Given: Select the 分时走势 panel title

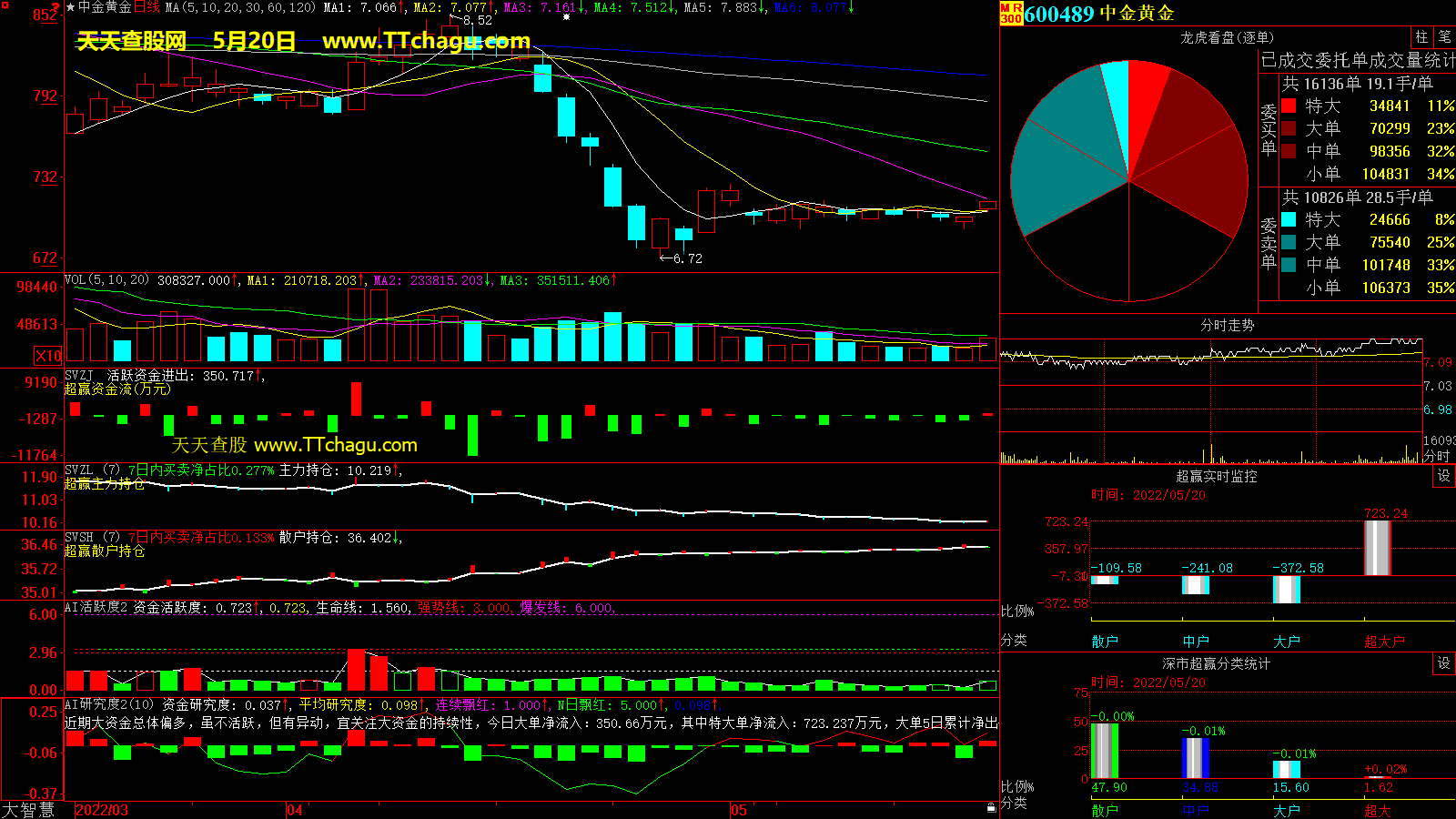Looking at the screenshot, I should [x=1227, y=325].
